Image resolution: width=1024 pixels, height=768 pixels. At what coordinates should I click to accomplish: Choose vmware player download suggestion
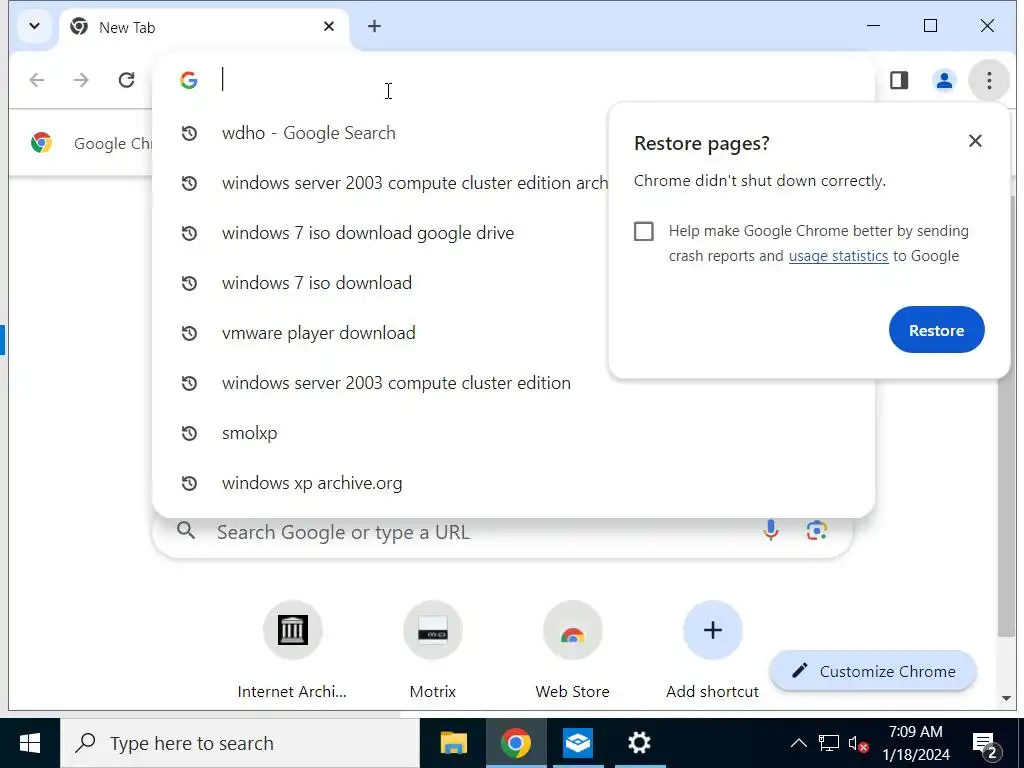coord(382,332)
